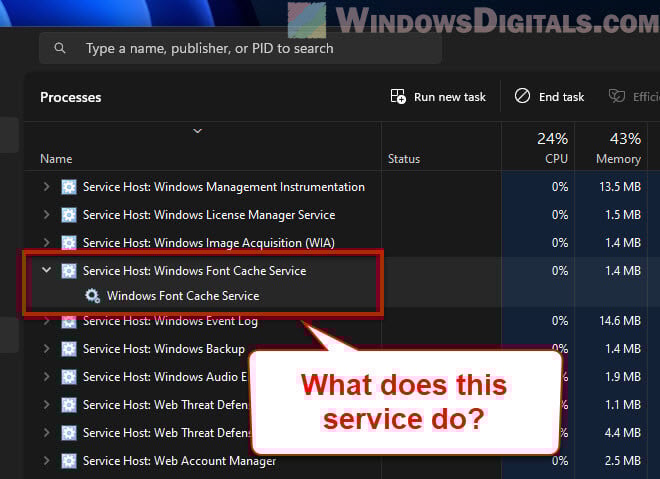Viewport: 660px width, 479px height.
Task: Select Service Host: Windows Event Log
Action: click(170, 321)
